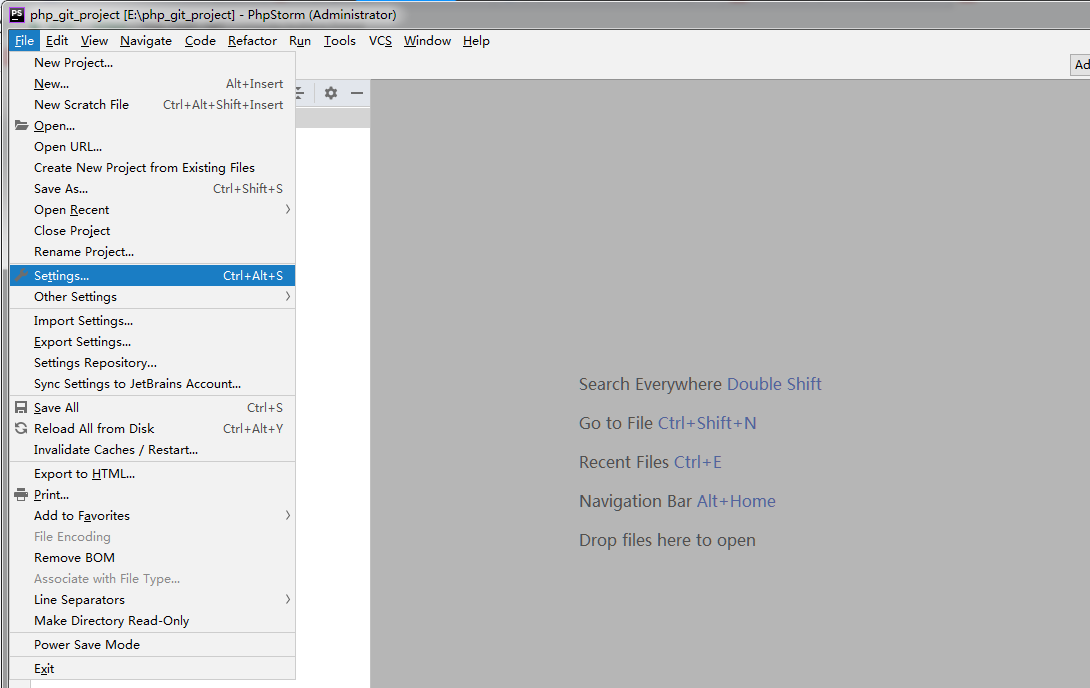This screenshot has width=1090, height=688.
Task: Choose Save As... entry
Action: (x=152, y=189)
